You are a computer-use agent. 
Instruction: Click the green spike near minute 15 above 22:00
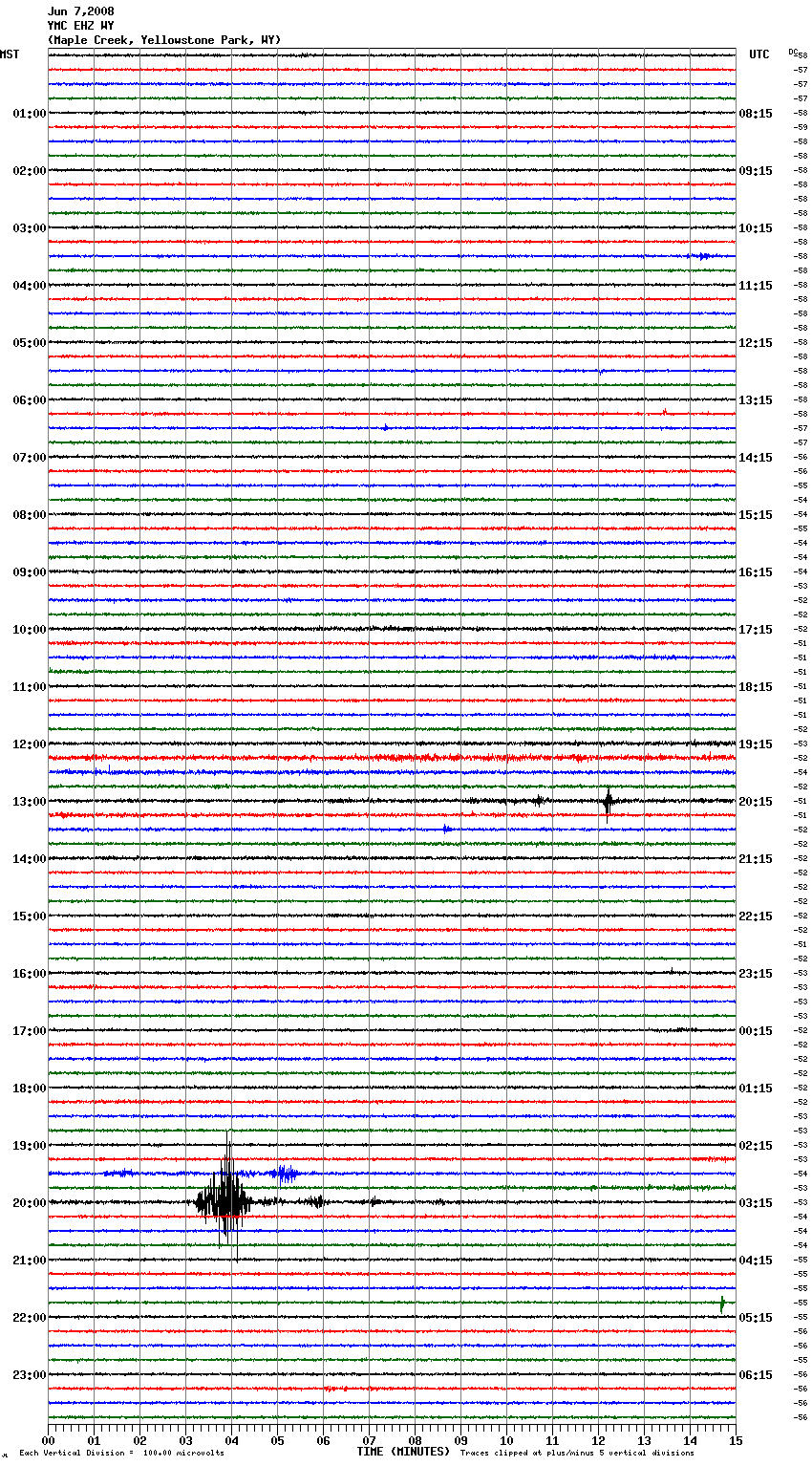click(722, 1303)
